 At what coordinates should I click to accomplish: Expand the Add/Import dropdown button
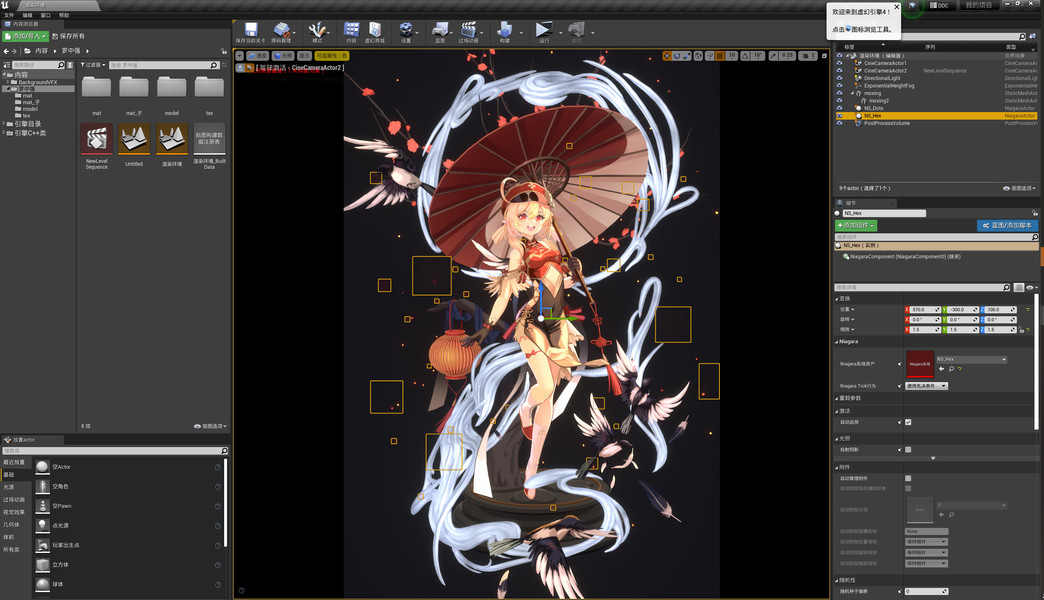(x=25, y=36)
